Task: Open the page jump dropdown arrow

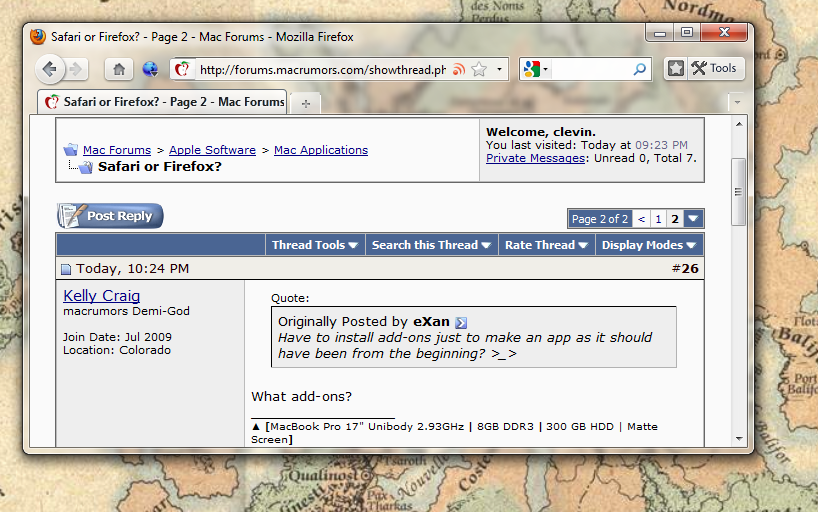Action: (x=693, y=219)
